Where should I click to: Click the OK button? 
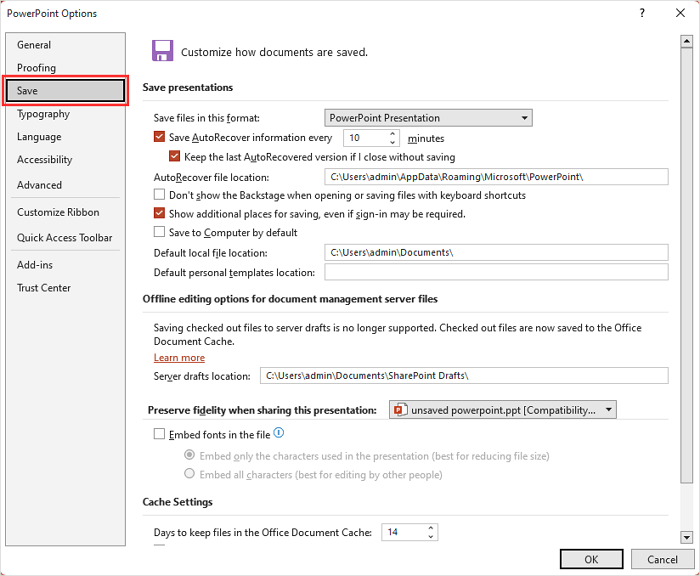591,559
